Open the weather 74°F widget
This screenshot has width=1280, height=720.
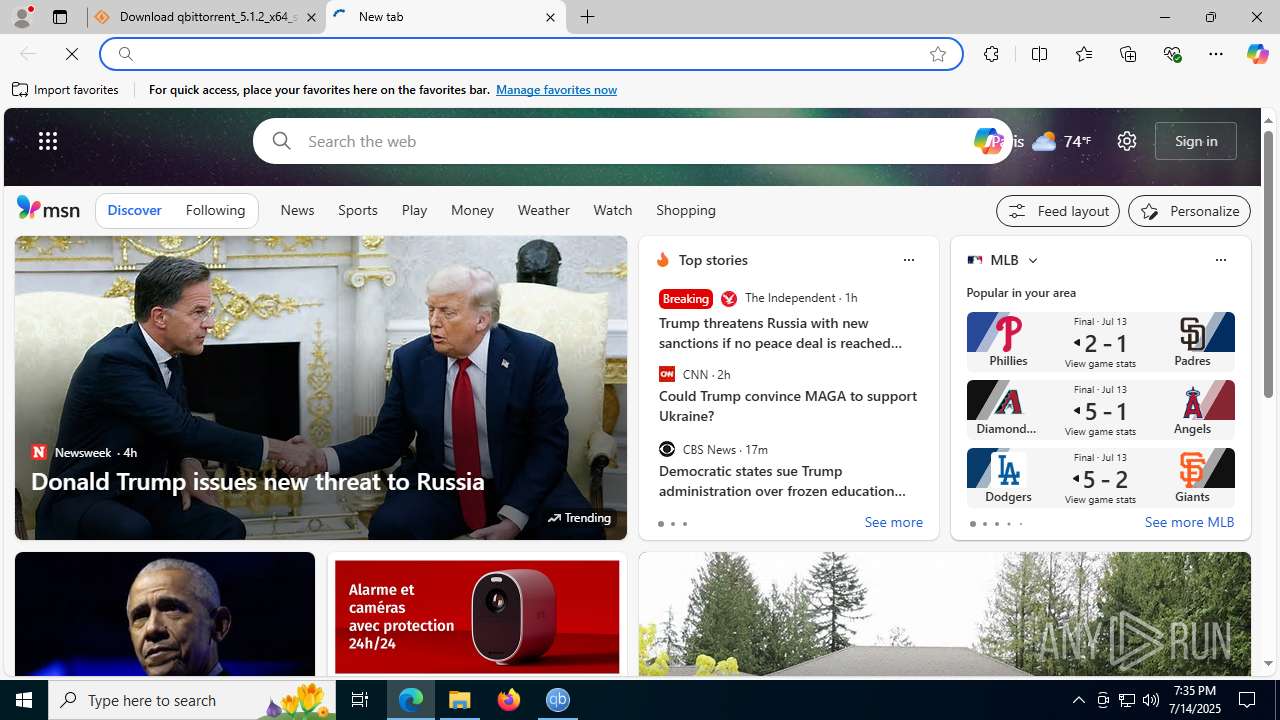tap(1062, 141)
